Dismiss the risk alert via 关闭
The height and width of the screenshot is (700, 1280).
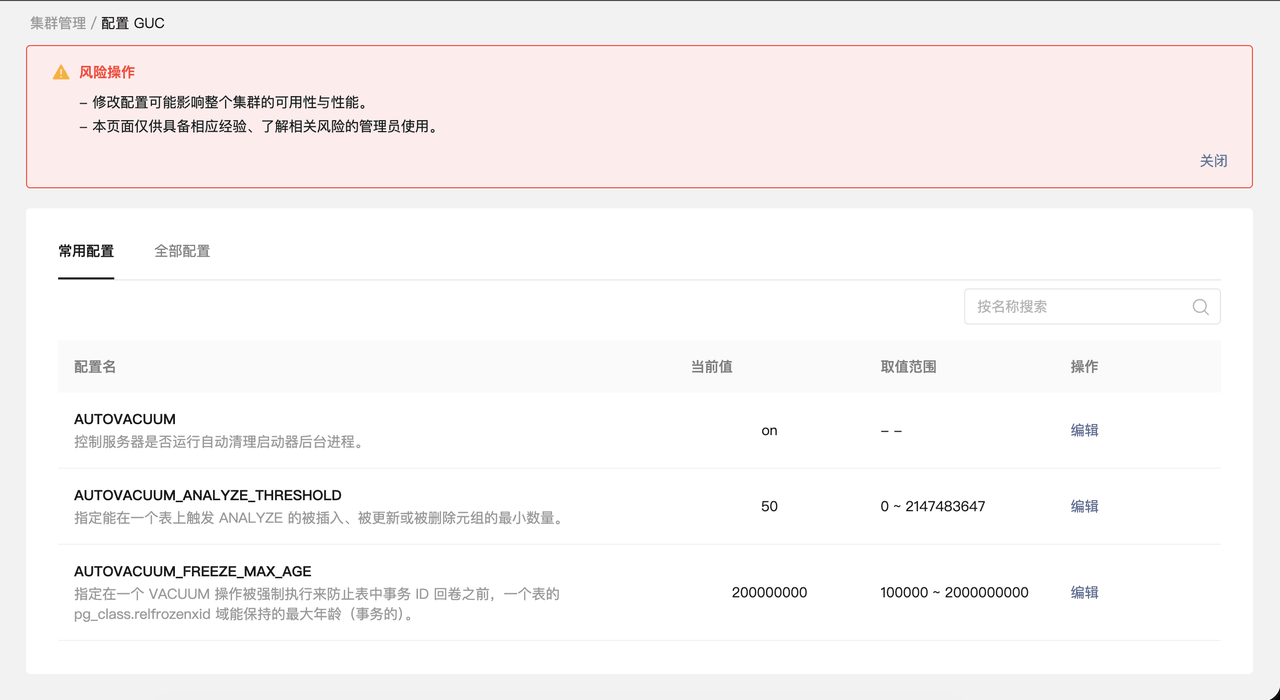[x=1213, y=161]
